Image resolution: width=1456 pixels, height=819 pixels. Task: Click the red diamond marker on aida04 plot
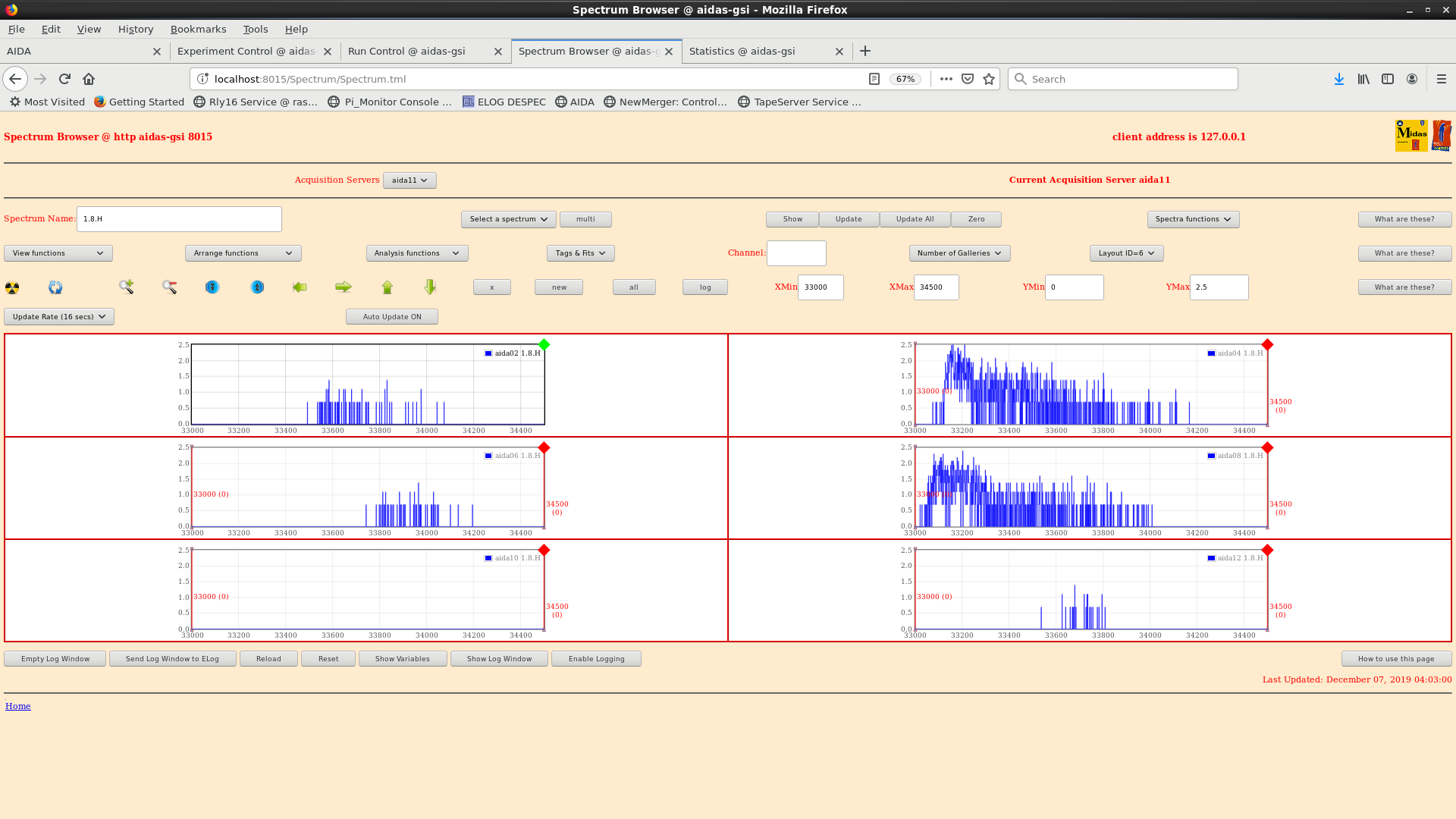(x=1267, y=345)
